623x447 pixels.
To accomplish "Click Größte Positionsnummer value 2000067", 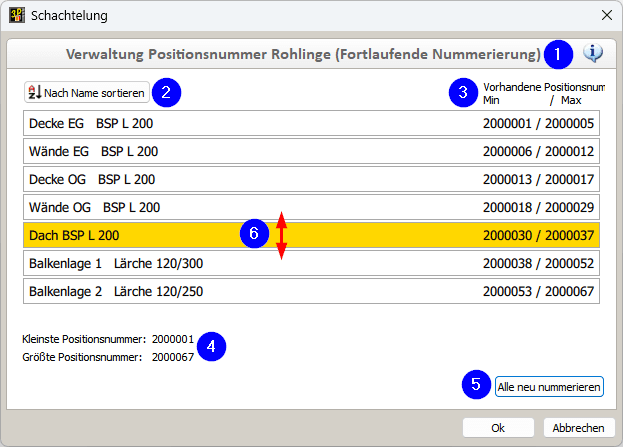I will pos(173,357).
